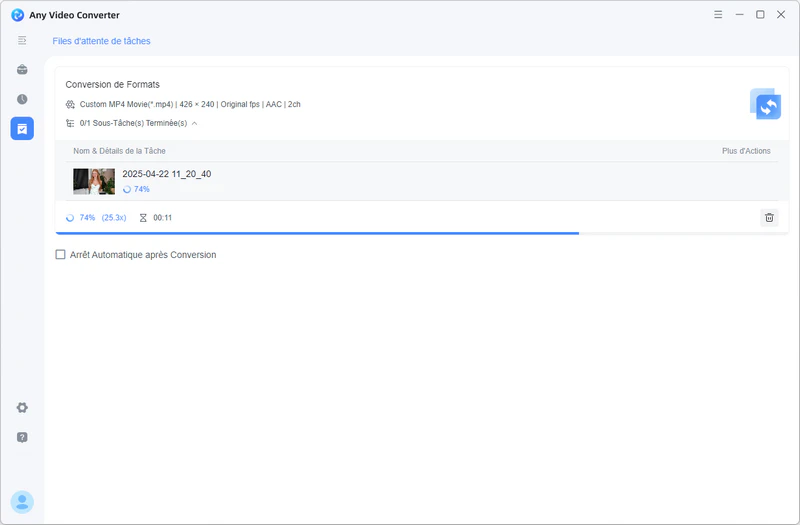Click the blue format conversion icon

[x=765, y=104]
